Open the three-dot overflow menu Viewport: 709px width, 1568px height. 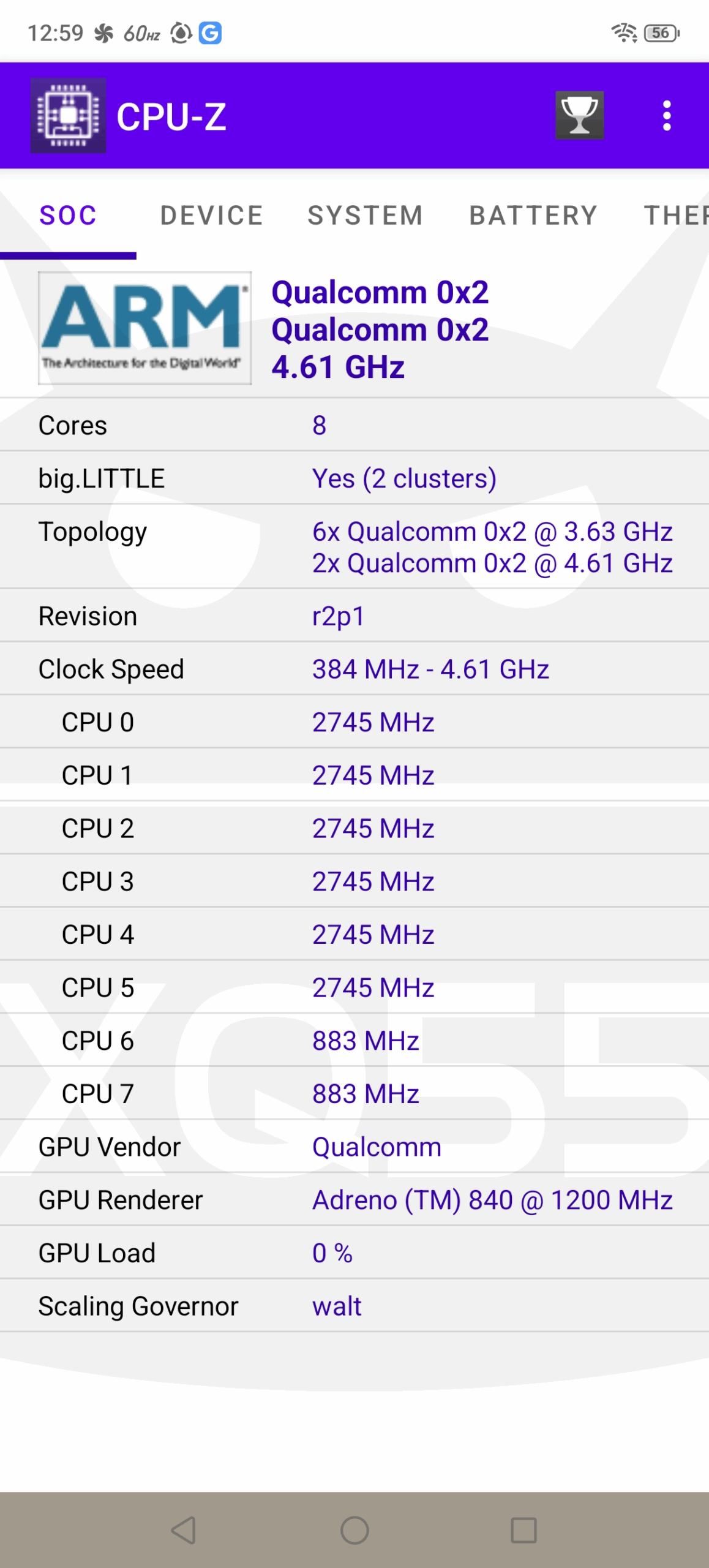pos(667,116)
